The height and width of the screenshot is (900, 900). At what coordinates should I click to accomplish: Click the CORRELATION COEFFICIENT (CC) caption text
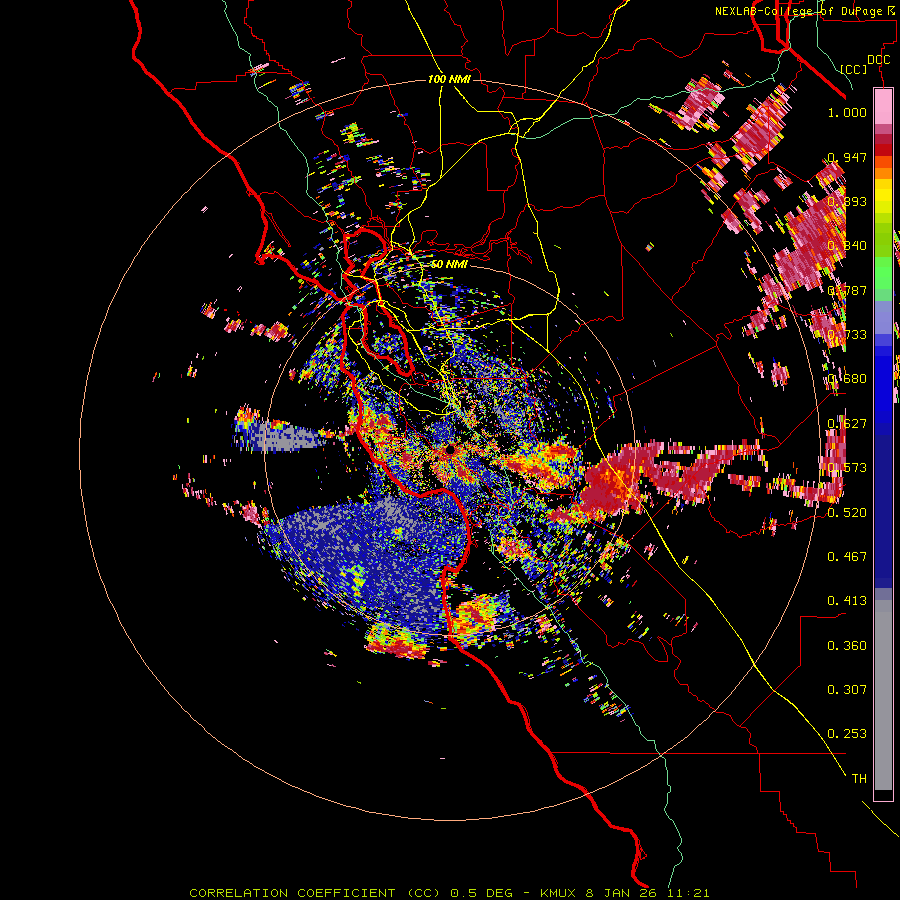(315, 893)
